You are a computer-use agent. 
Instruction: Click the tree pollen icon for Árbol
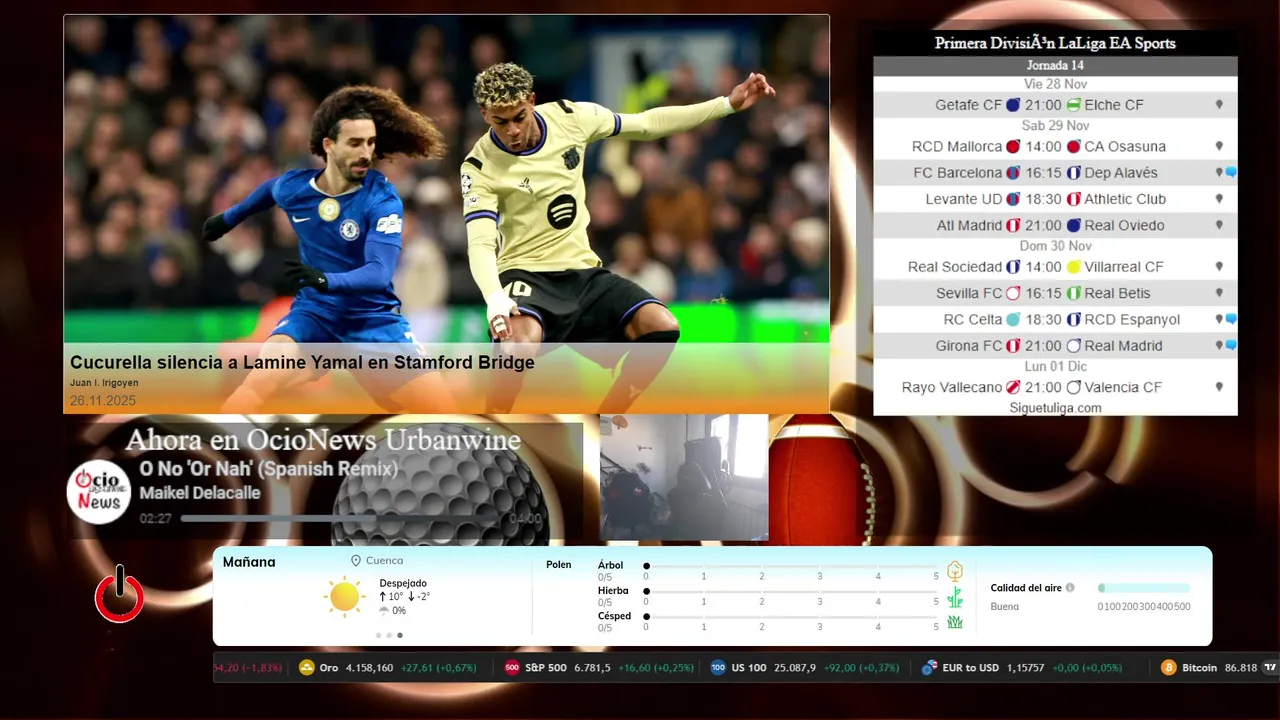coord(955,571)
